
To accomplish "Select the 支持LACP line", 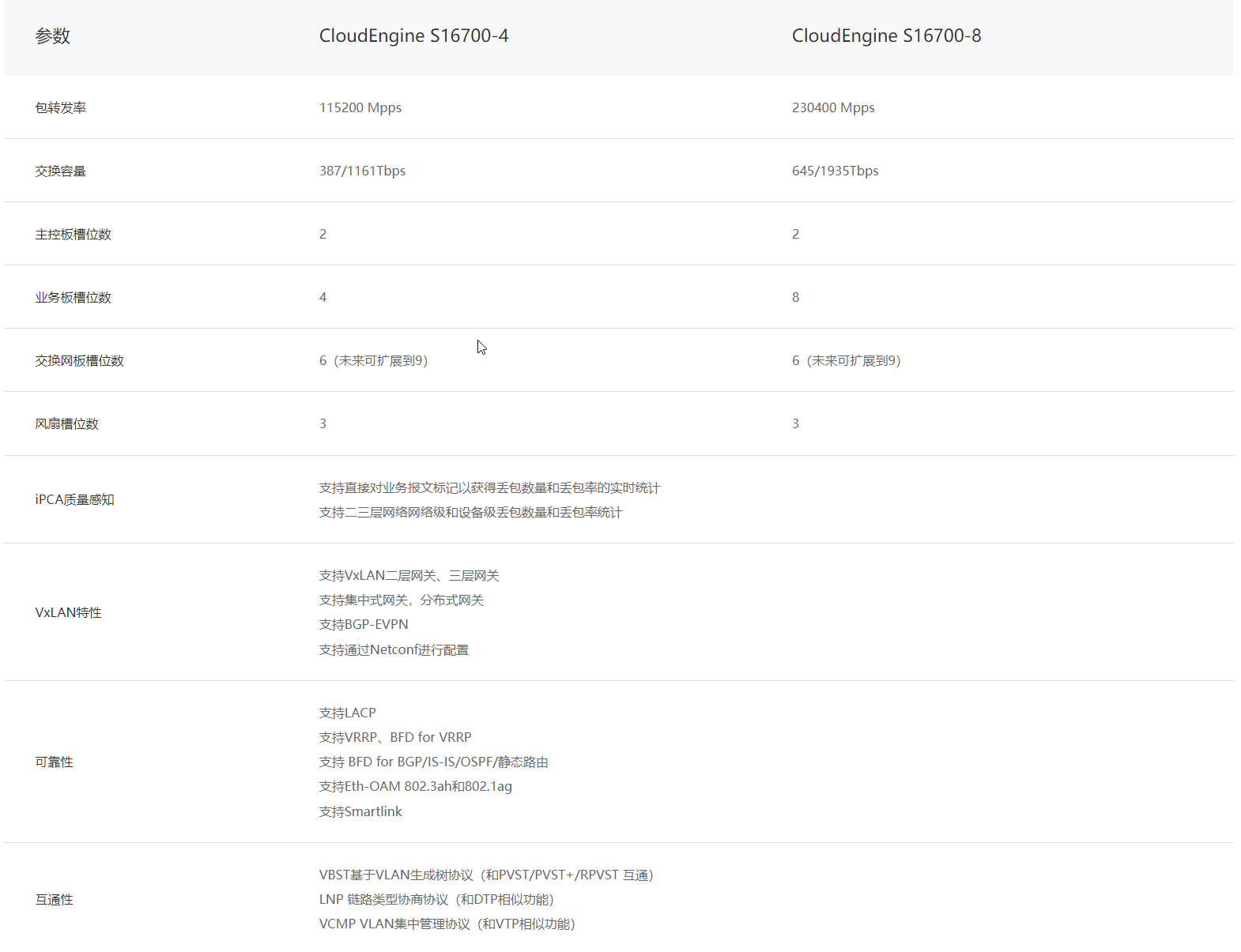I will click(347, 713).
